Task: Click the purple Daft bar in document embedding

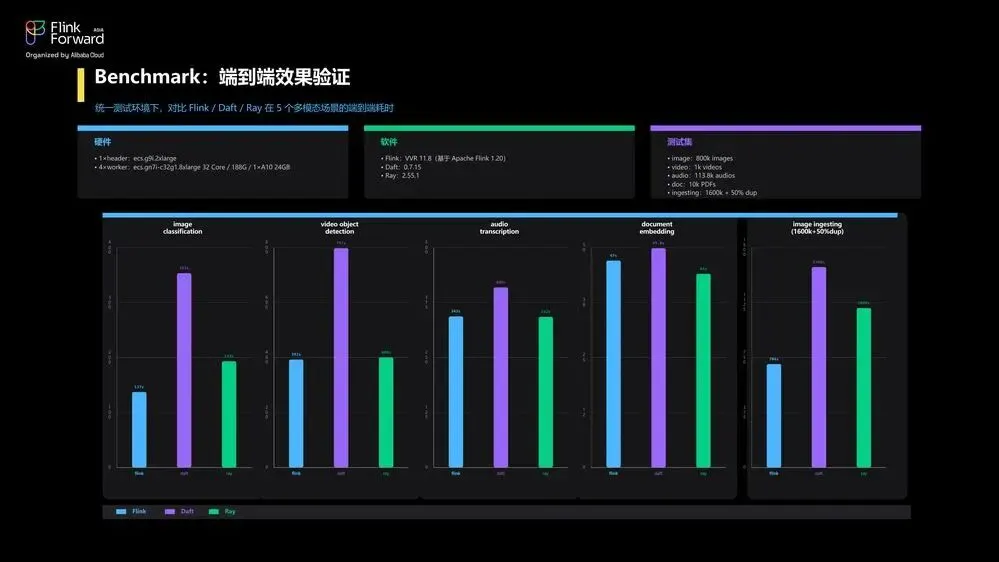Action: click(658, 358)
